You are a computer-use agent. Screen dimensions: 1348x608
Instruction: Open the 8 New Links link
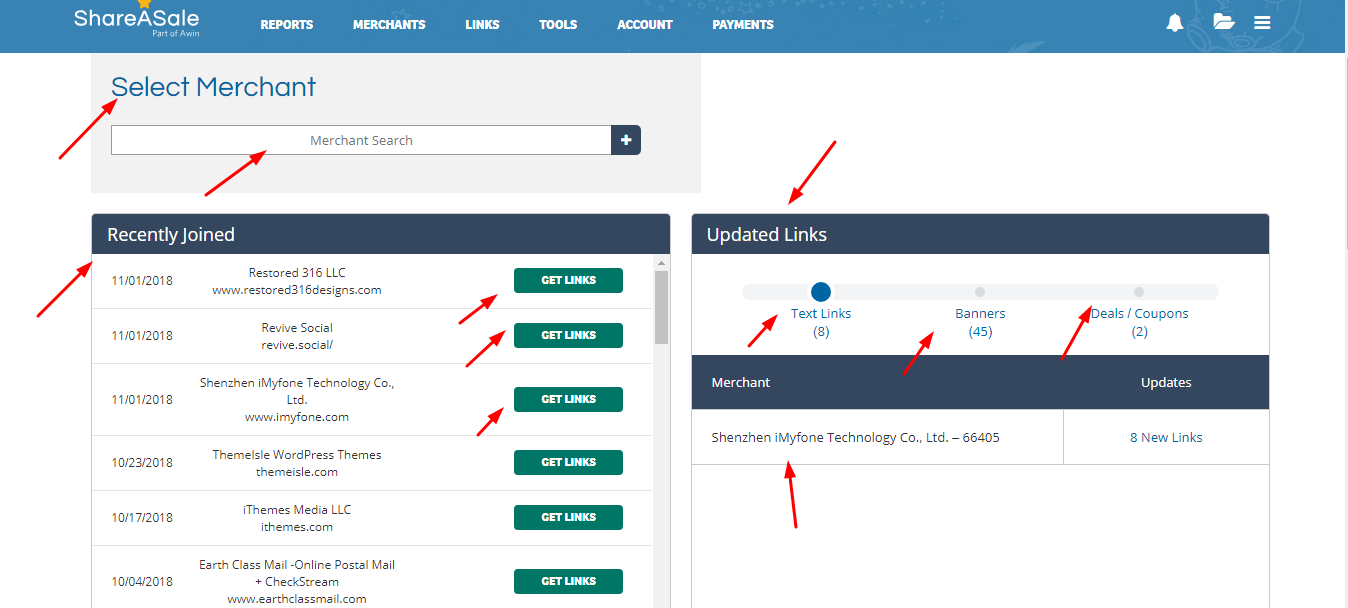1166,437
